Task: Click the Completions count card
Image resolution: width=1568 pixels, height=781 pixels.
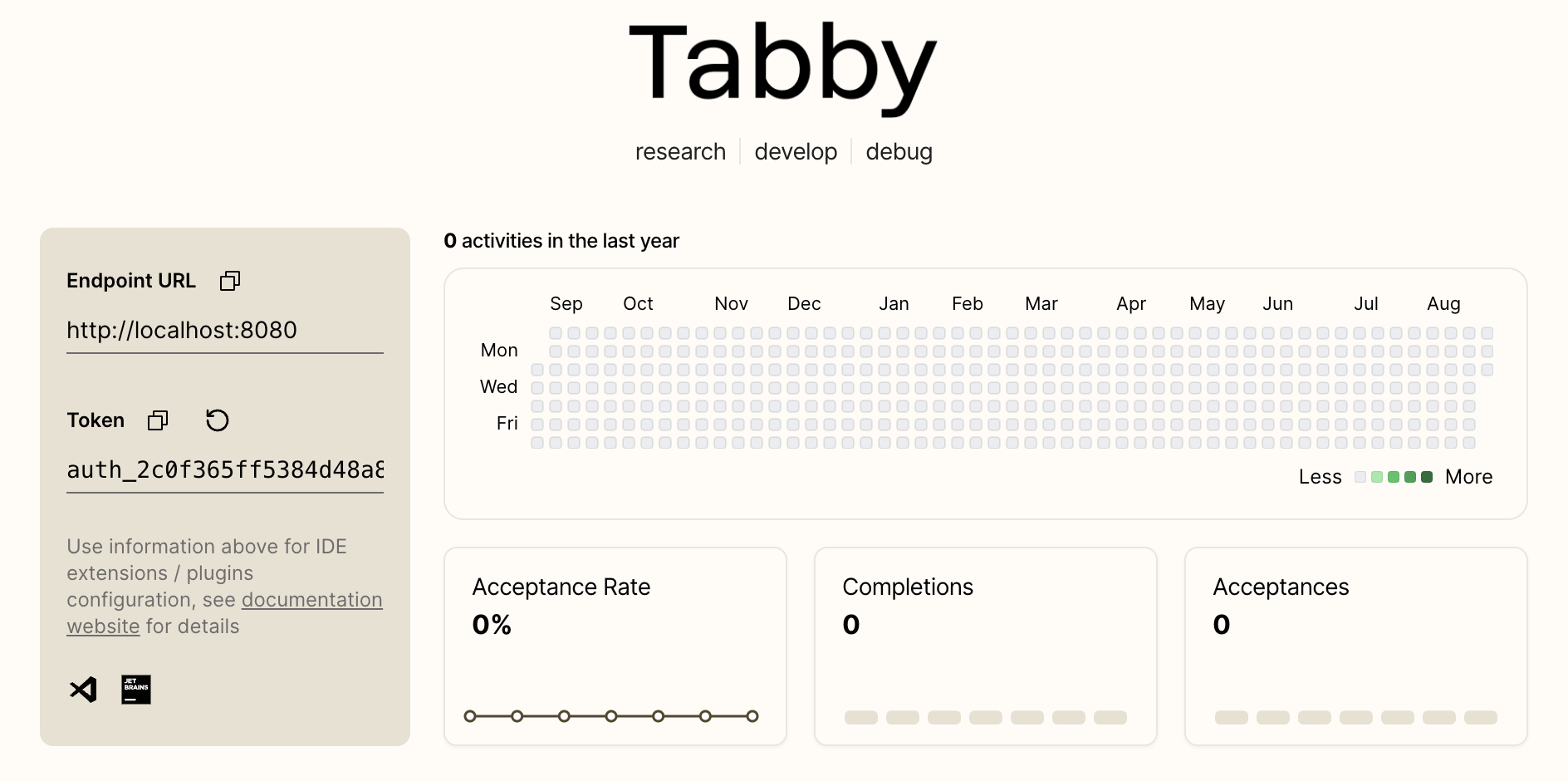Action: pos(985,646)
